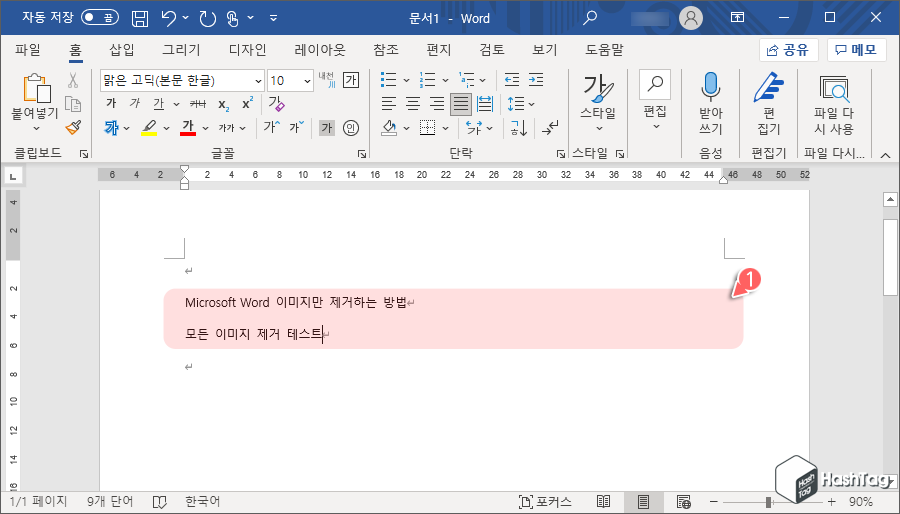This screenshot has width=900, height=514.
Task: Open Font dialog launcher
Action: 362,154
